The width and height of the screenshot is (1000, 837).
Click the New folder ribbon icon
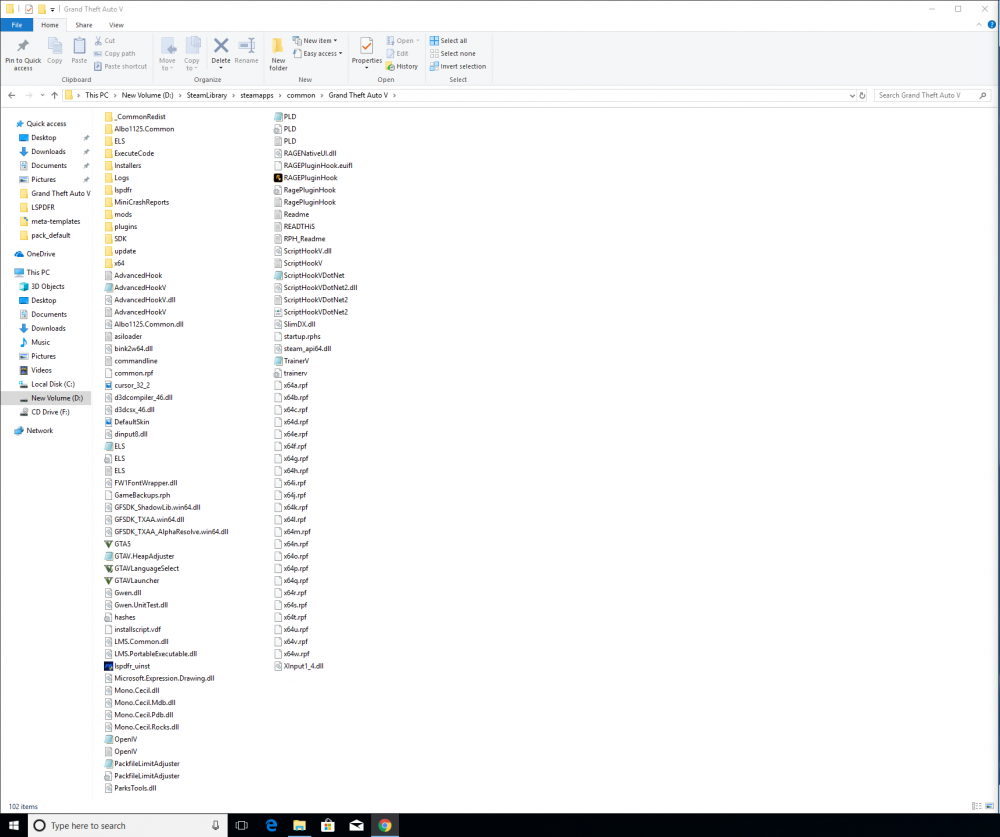[278, 47]
